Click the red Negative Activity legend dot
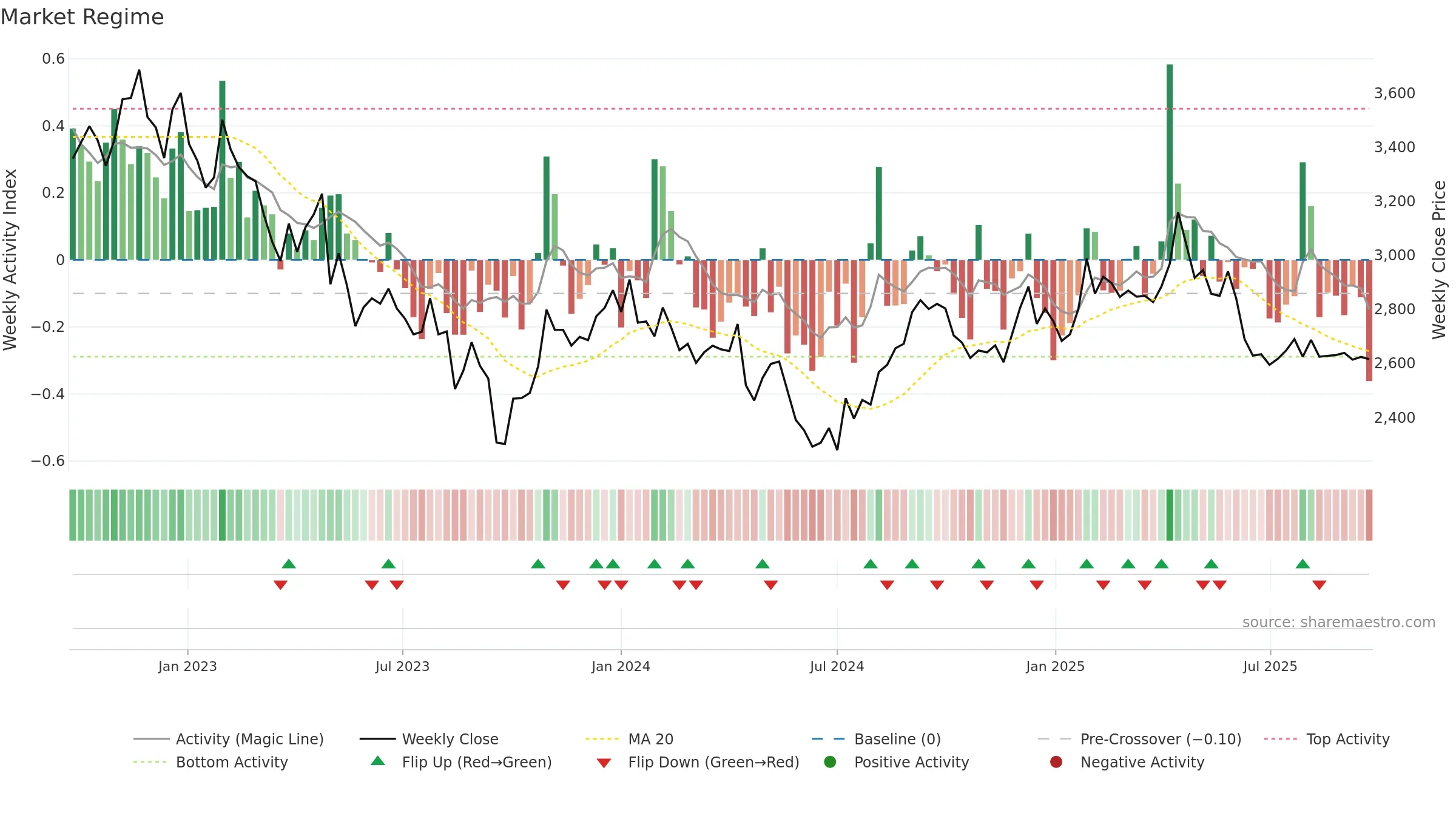Viewport: 1456px width, 819px height. click(1056, 761)
